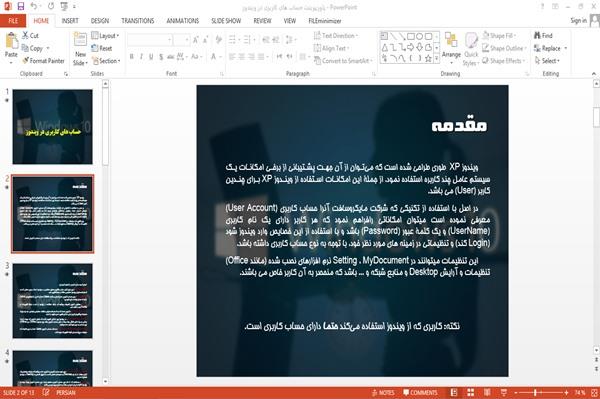Repeat the last action with the Redo icon
600x399 pixels.
51,6
